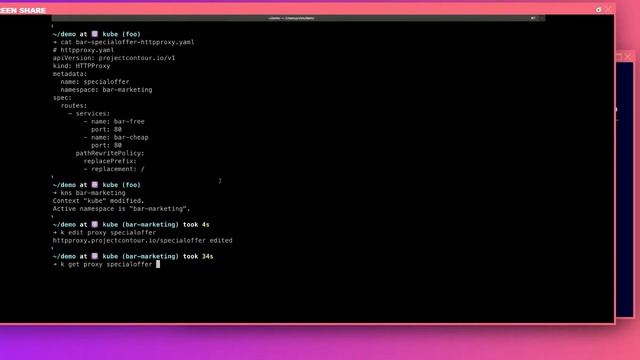
Task: Click the '- replacement: /' line
Action: [114, 169]
